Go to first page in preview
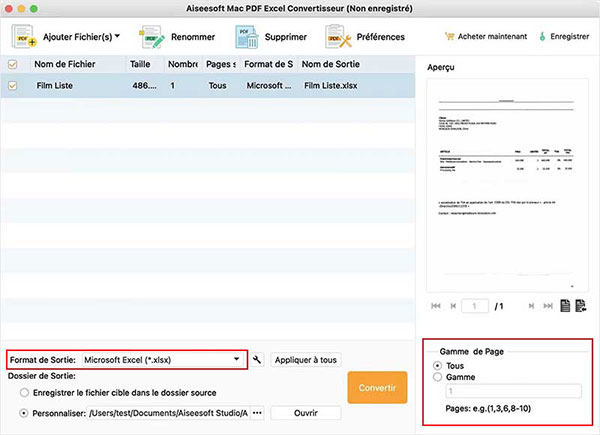This screenshot has width=600, height=435. (436, 306)
